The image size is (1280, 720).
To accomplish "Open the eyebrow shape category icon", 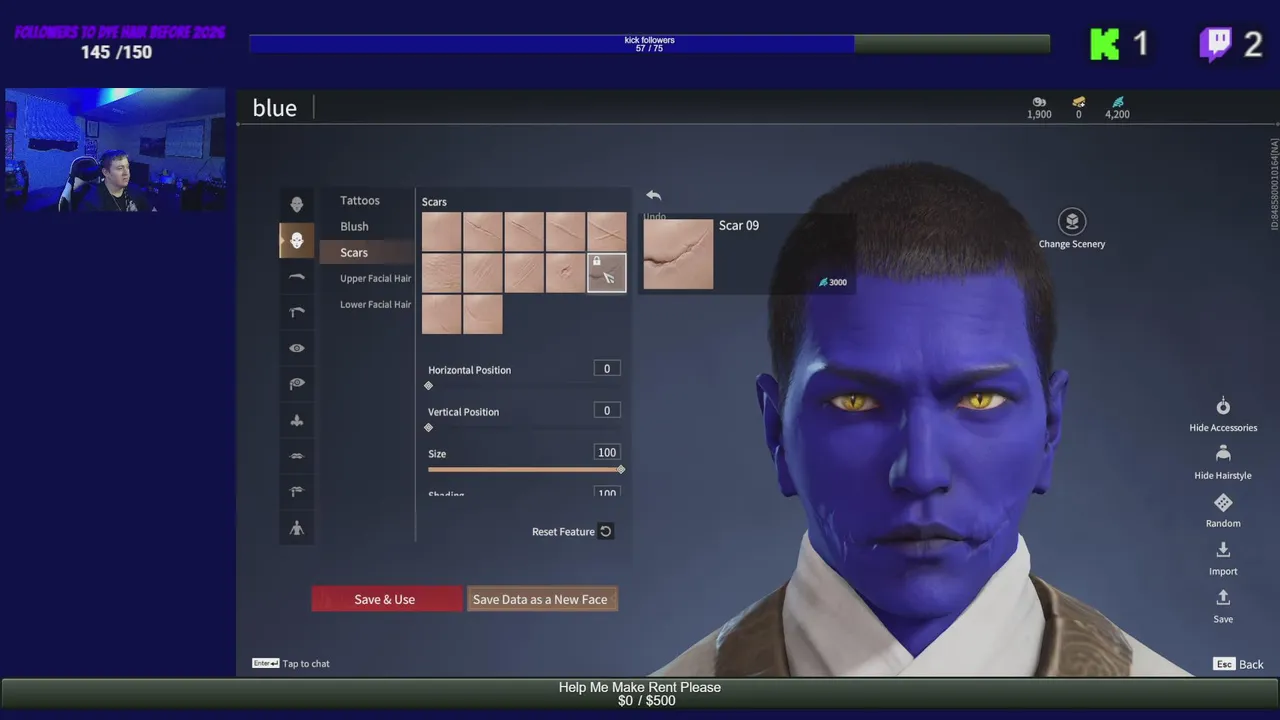I will pyautogui.click(x=297, y=277).
